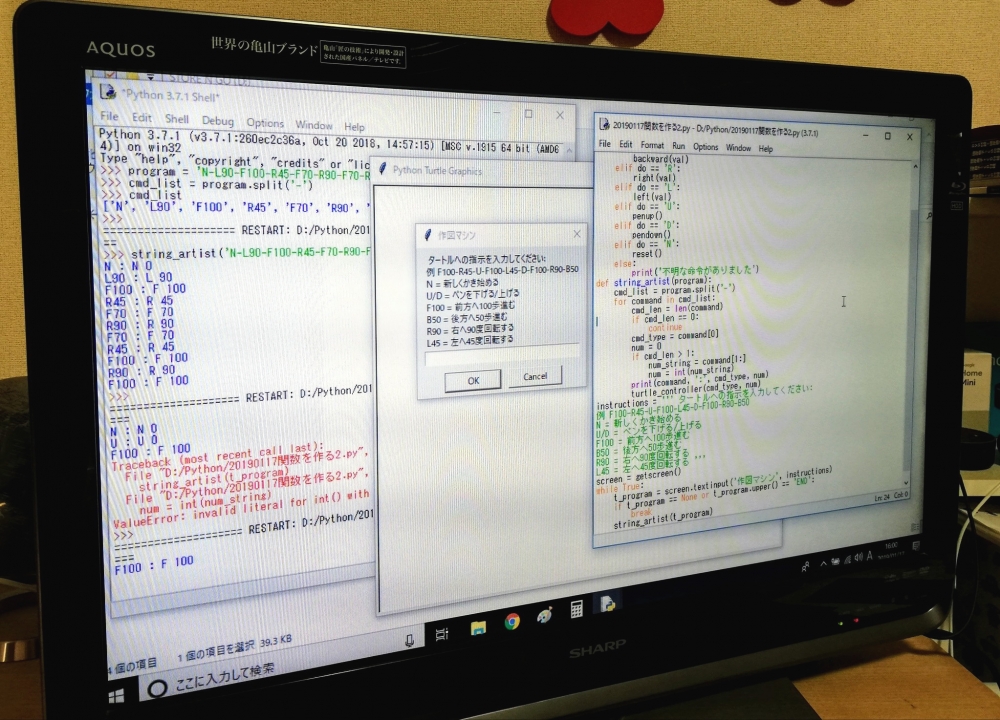This screenshot has width=1000, height=720.
Task: Open the Options menu in the editor
Action: 706,147
